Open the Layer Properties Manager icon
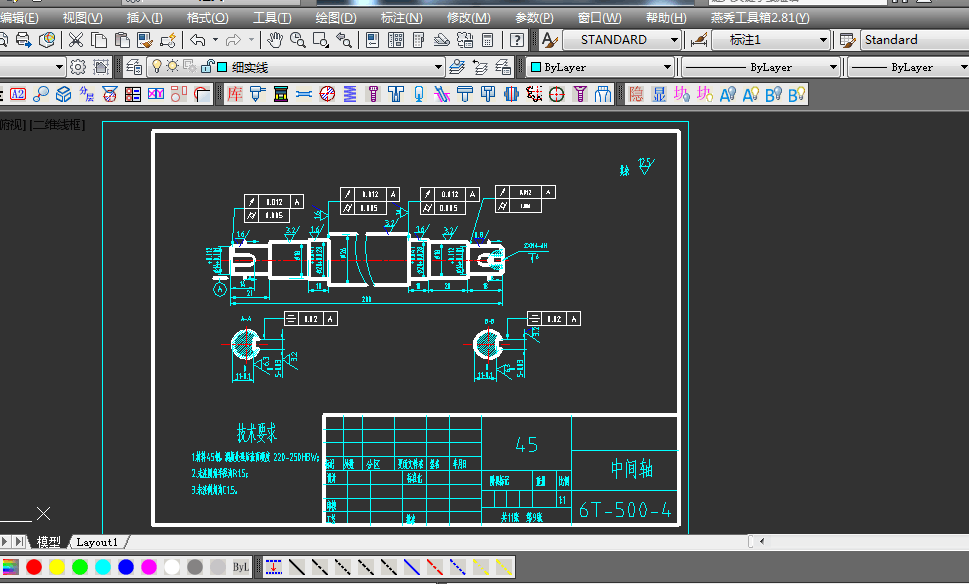Image resolution: width=969 pixels, height=584 pixels. [133, 67]
